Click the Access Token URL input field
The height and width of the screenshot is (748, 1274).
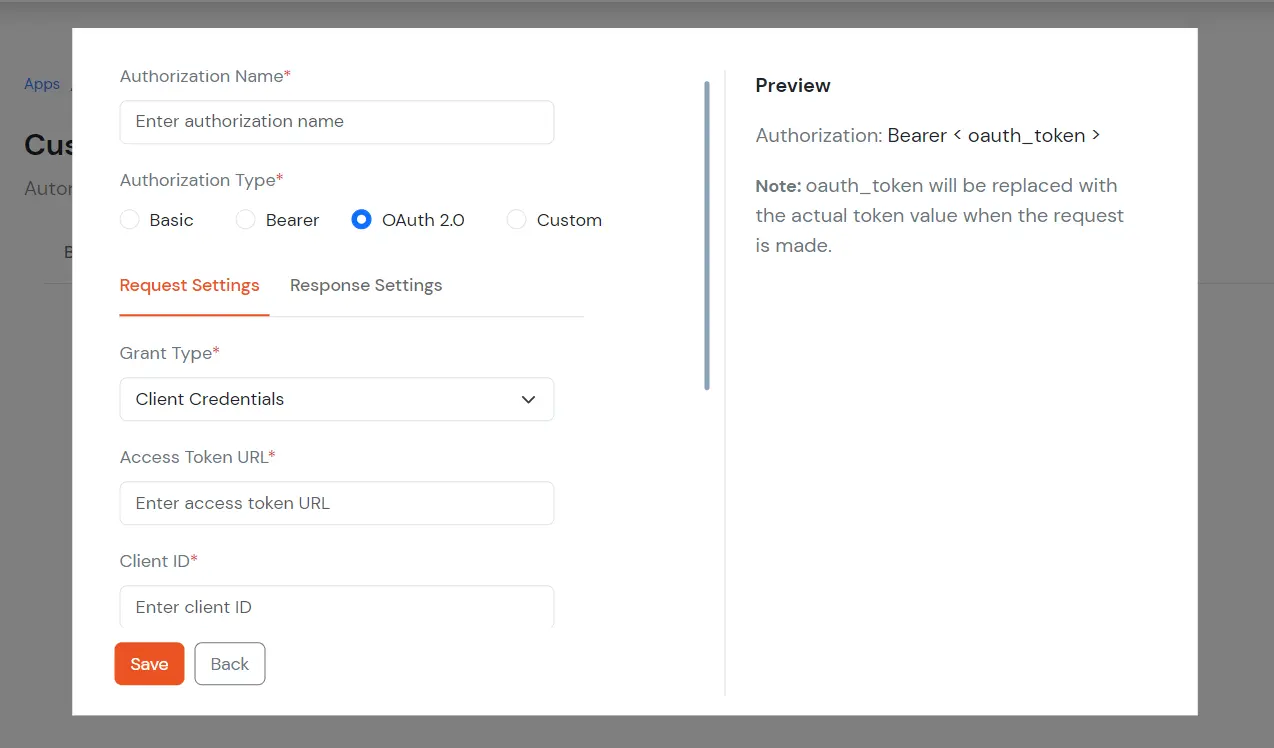(336, 503)
